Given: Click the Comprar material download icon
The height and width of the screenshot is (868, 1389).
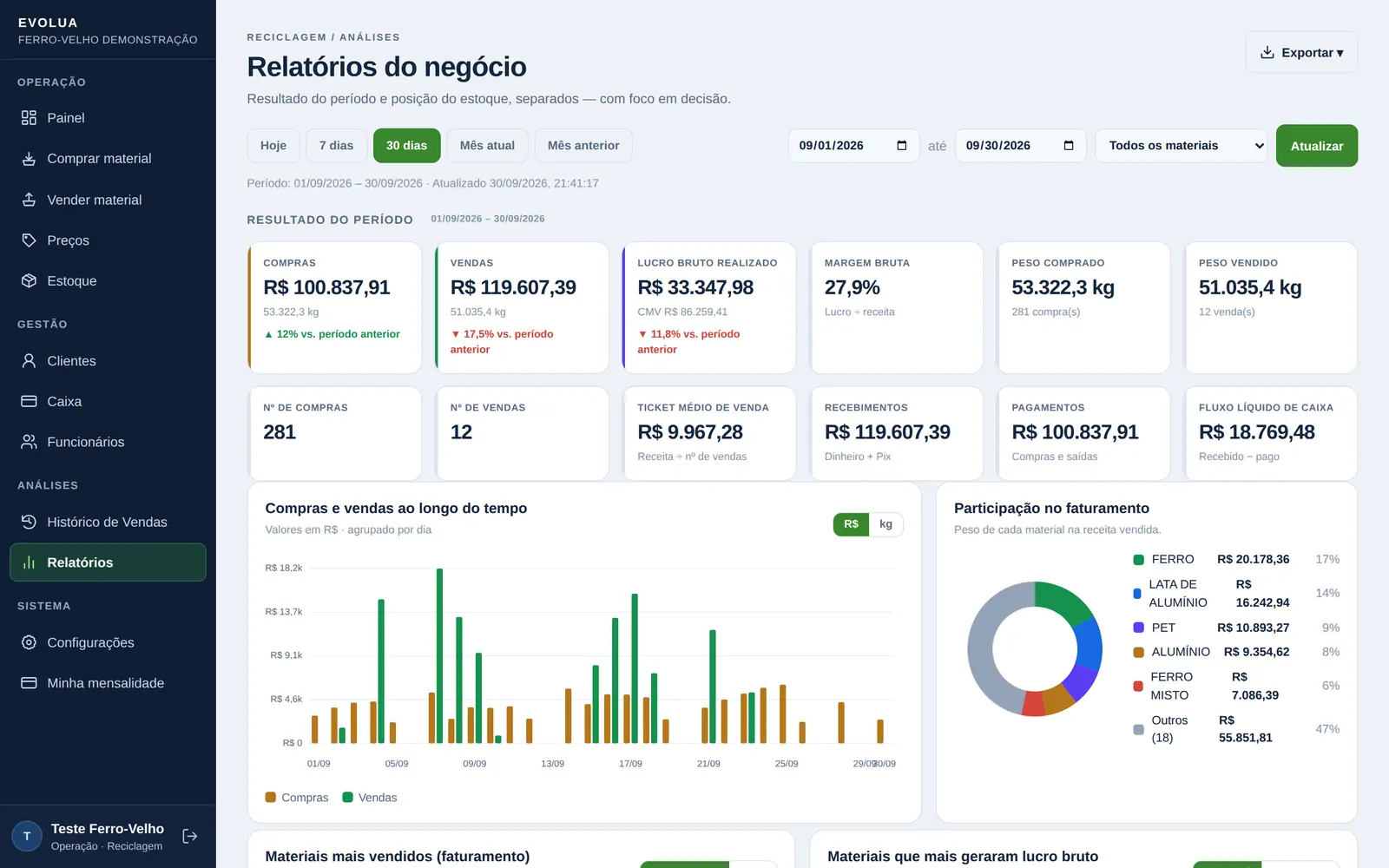Looking at the screenshot, I should 29,159.
